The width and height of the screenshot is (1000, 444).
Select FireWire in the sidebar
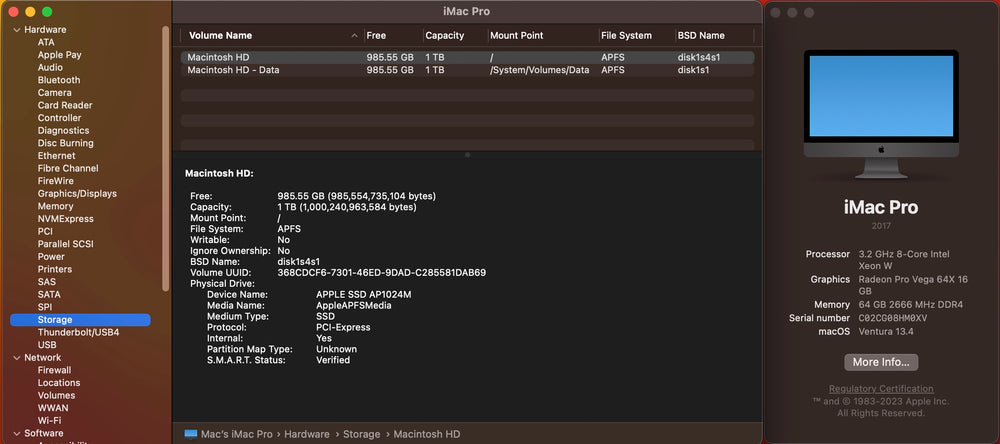[x=55, y=181]
